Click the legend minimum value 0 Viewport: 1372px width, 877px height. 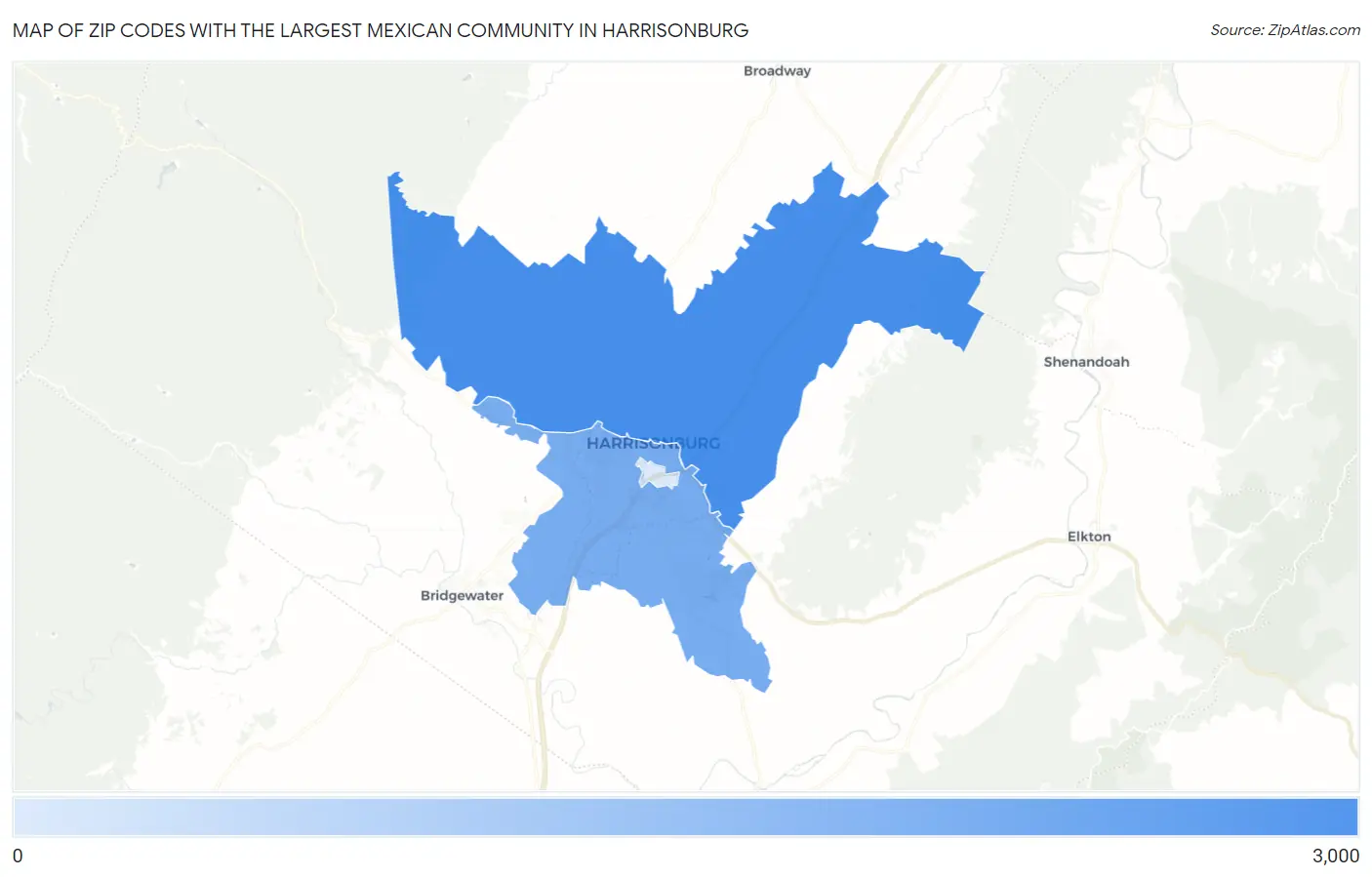18,856
